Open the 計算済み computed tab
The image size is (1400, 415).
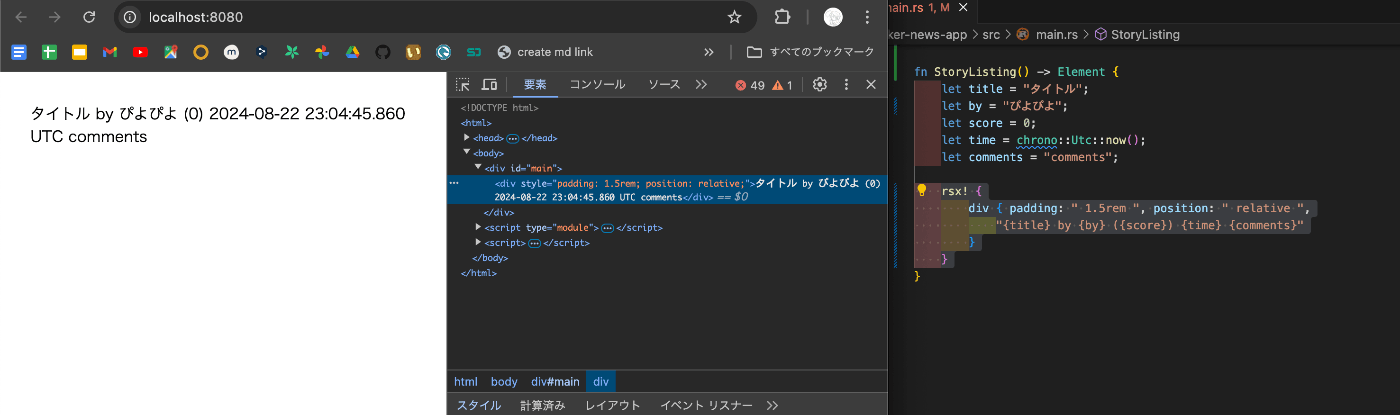click(543, 405)
